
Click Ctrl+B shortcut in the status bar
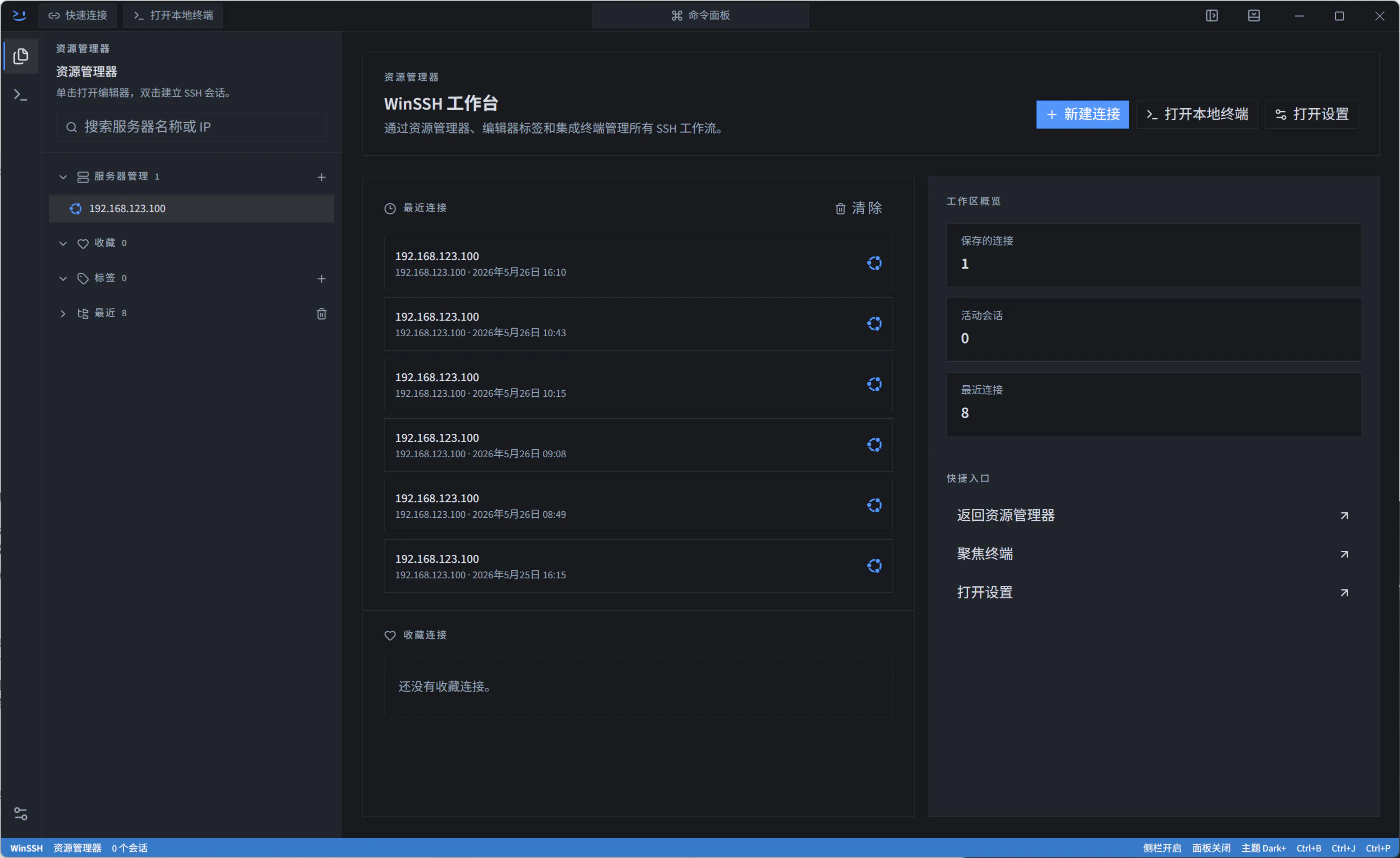pos(1308,848)
